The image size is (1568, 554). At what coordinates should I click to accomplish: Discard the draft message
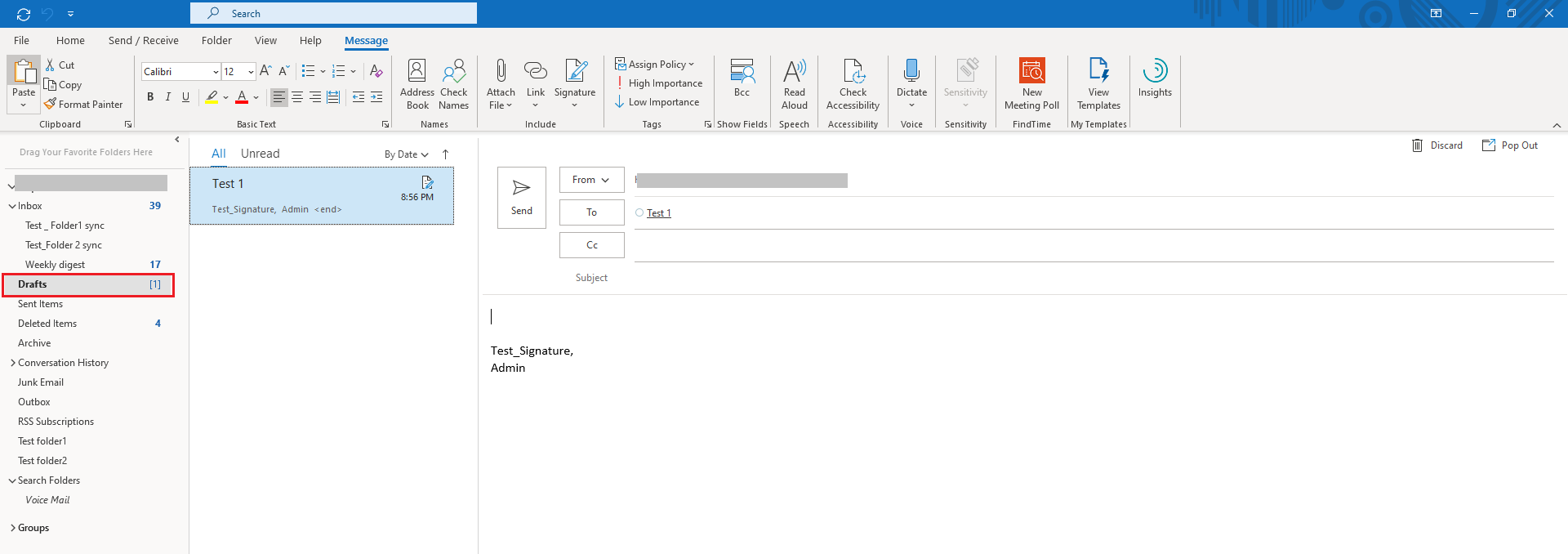[x=1437, y=145]
